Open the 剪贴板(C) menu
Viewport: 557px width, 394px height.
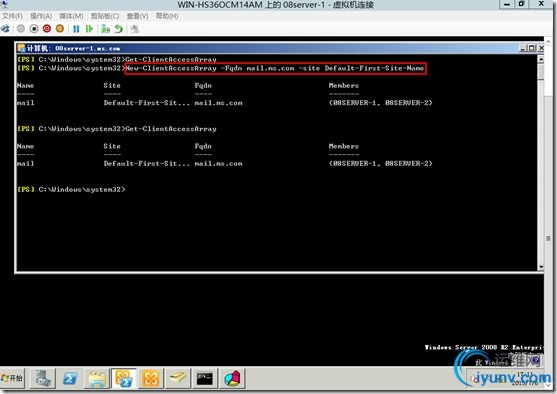105,16
